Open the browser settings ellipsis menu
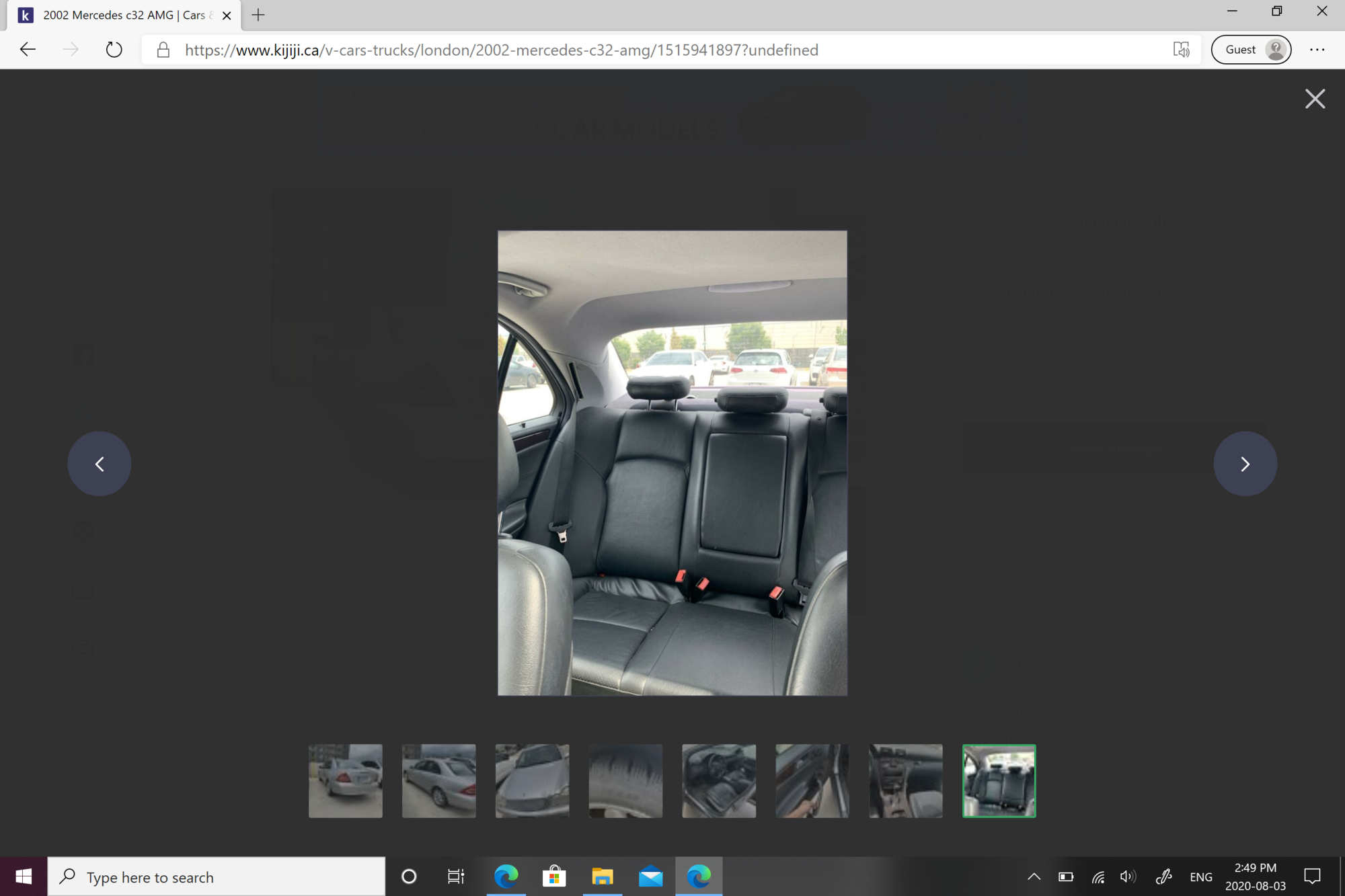This screenshot has height=896, width=1345. click(1317, 50)
